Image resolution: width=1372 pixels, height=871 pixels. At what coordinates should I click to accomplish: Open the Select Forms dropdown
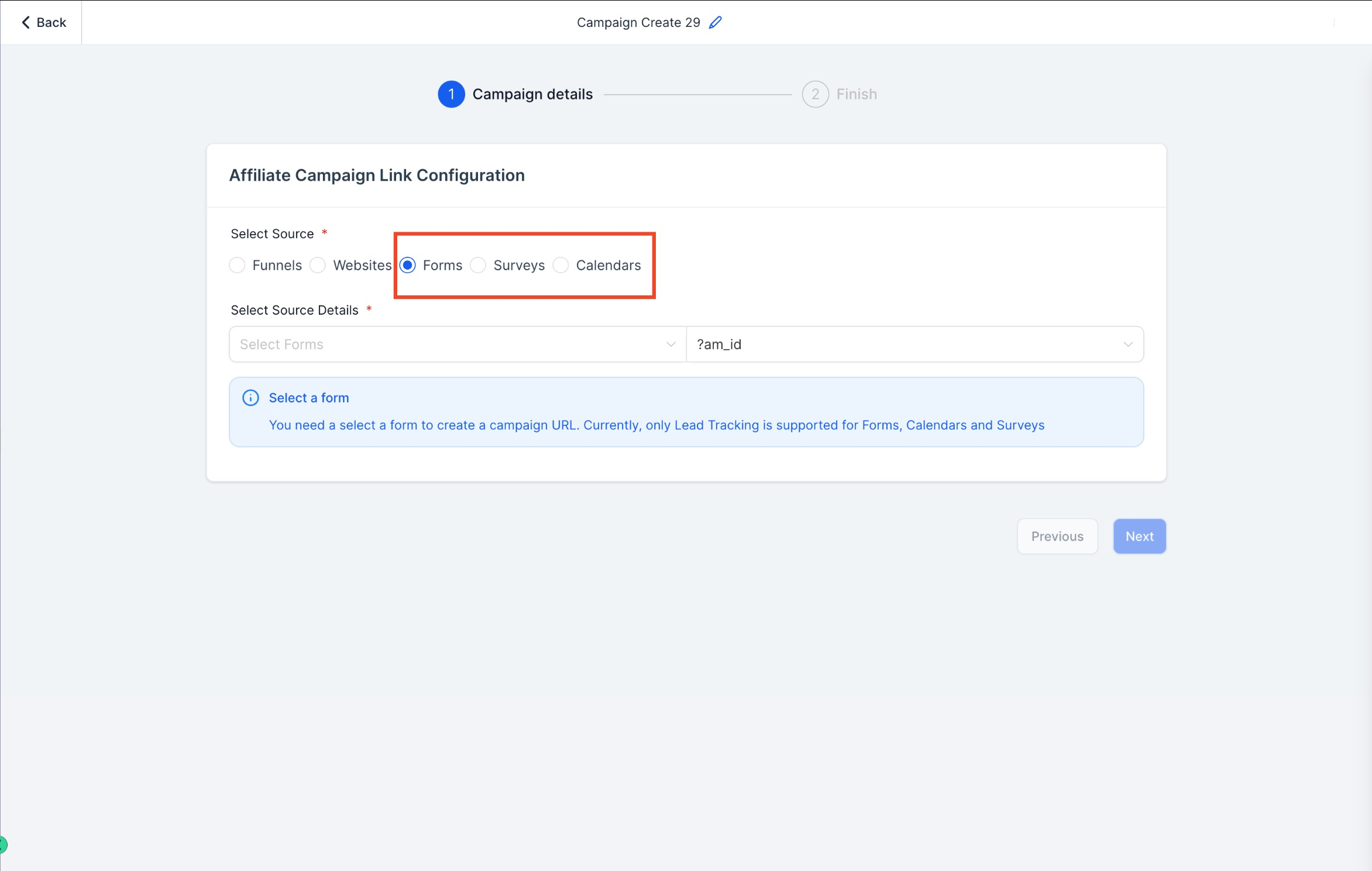[x=458, y=344]
